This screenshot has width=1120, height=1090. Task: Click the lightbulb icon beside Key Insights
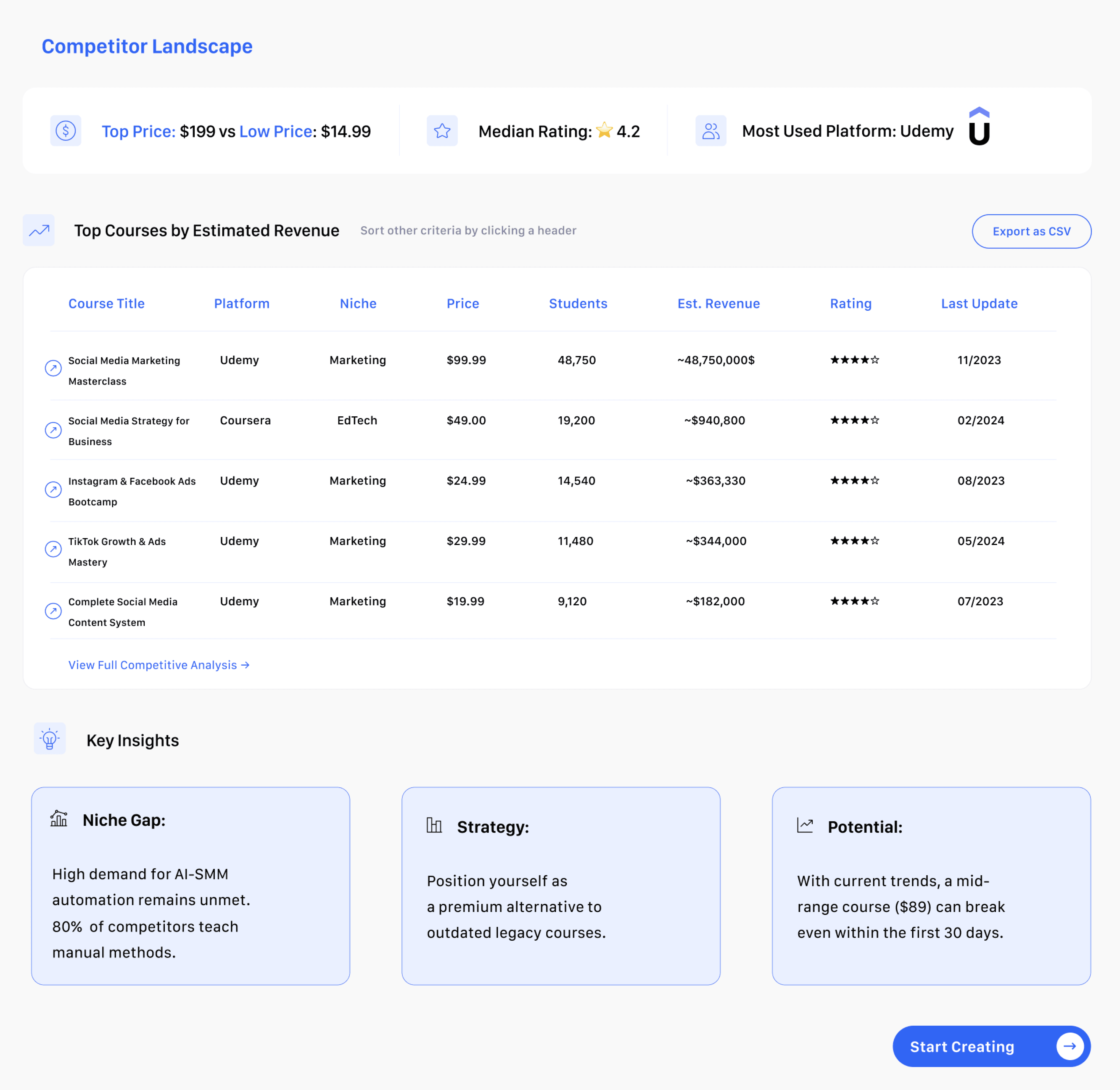click(x=50, y=739)
